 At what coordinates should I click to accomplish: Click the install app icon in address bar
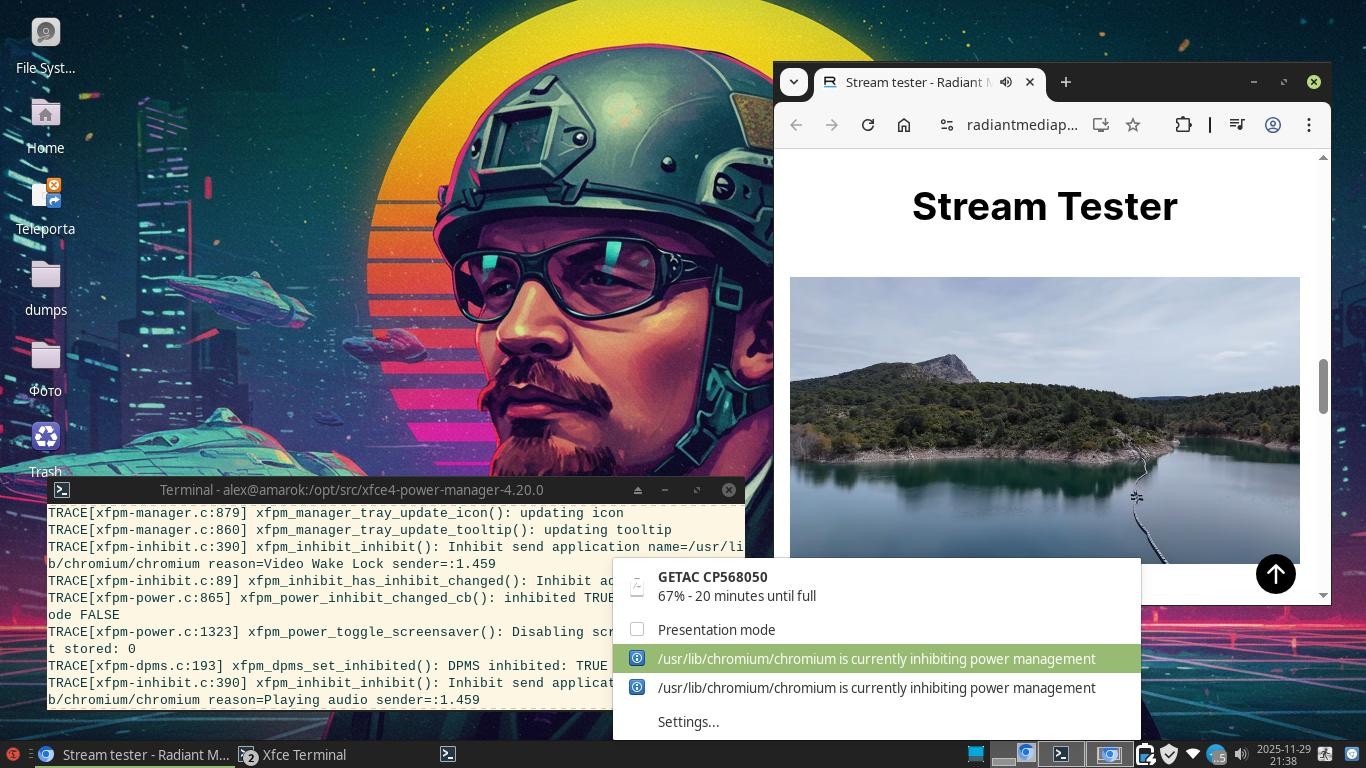pos(1100,125)
